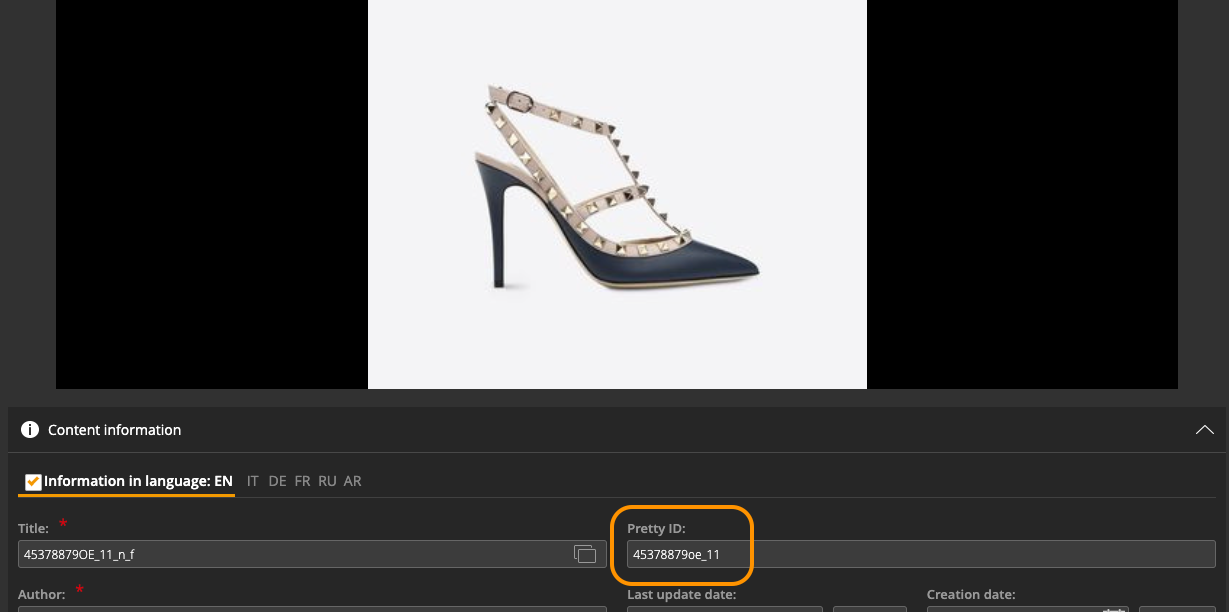The height and width of the screenshot is (612, 1229).
Task: Click the Title: field label
Action: click(x=33, y=528)
